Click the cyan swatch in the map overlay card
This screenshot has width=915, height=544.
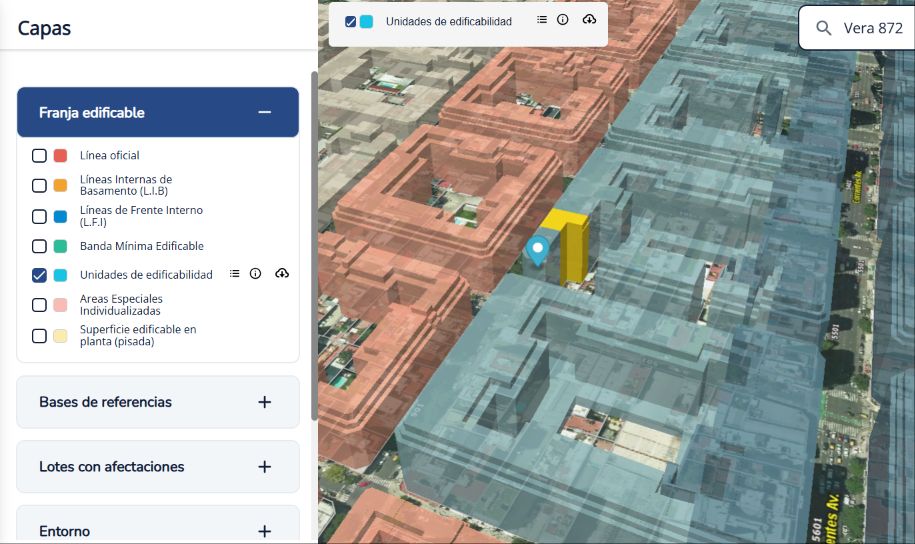(x=366, y=22)
